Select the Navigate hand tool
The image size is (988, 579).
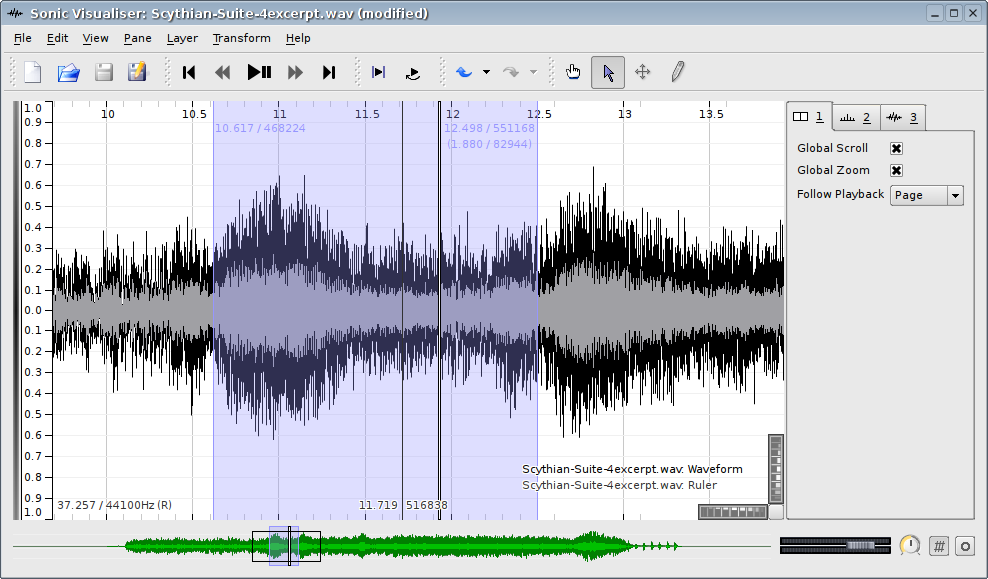pyautogui.click(x=573, y=72)
